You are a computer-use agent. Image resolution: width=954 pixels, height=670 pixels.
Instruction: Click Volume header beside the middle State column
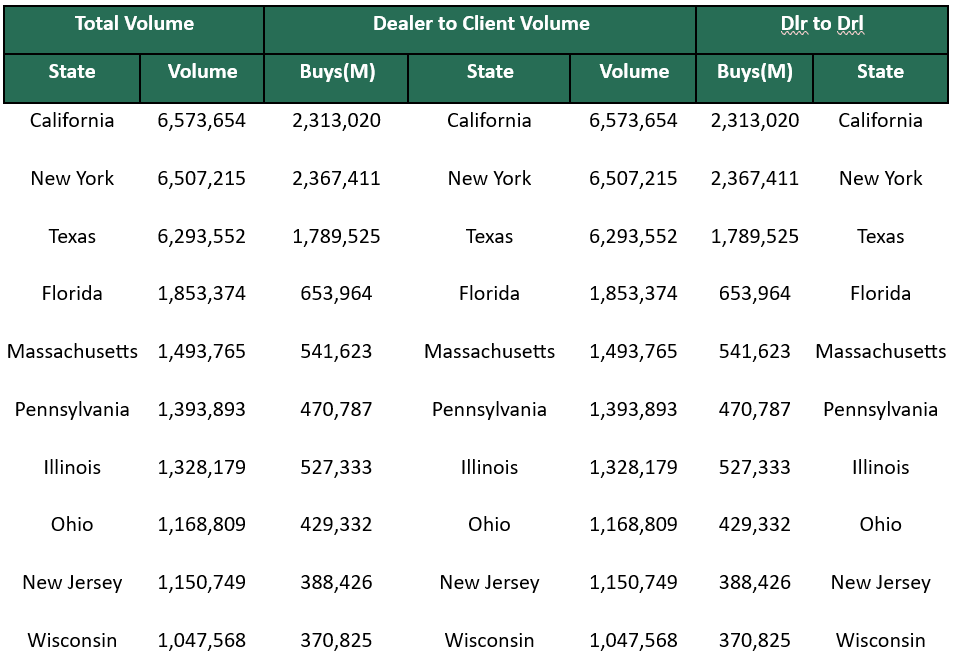[634, 72]
